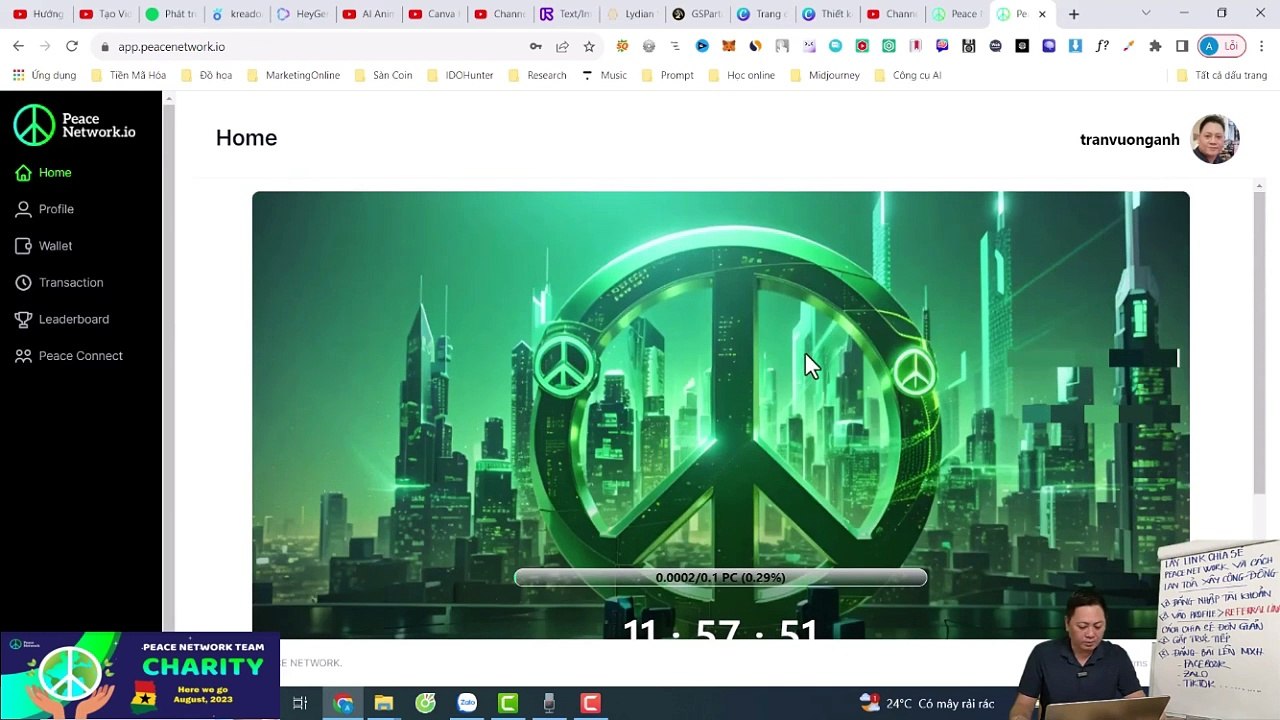Switch to the Hướng YouTube tab
Image resolution: width=1280 pixels, height=720 pixels.
pos(39,14)
